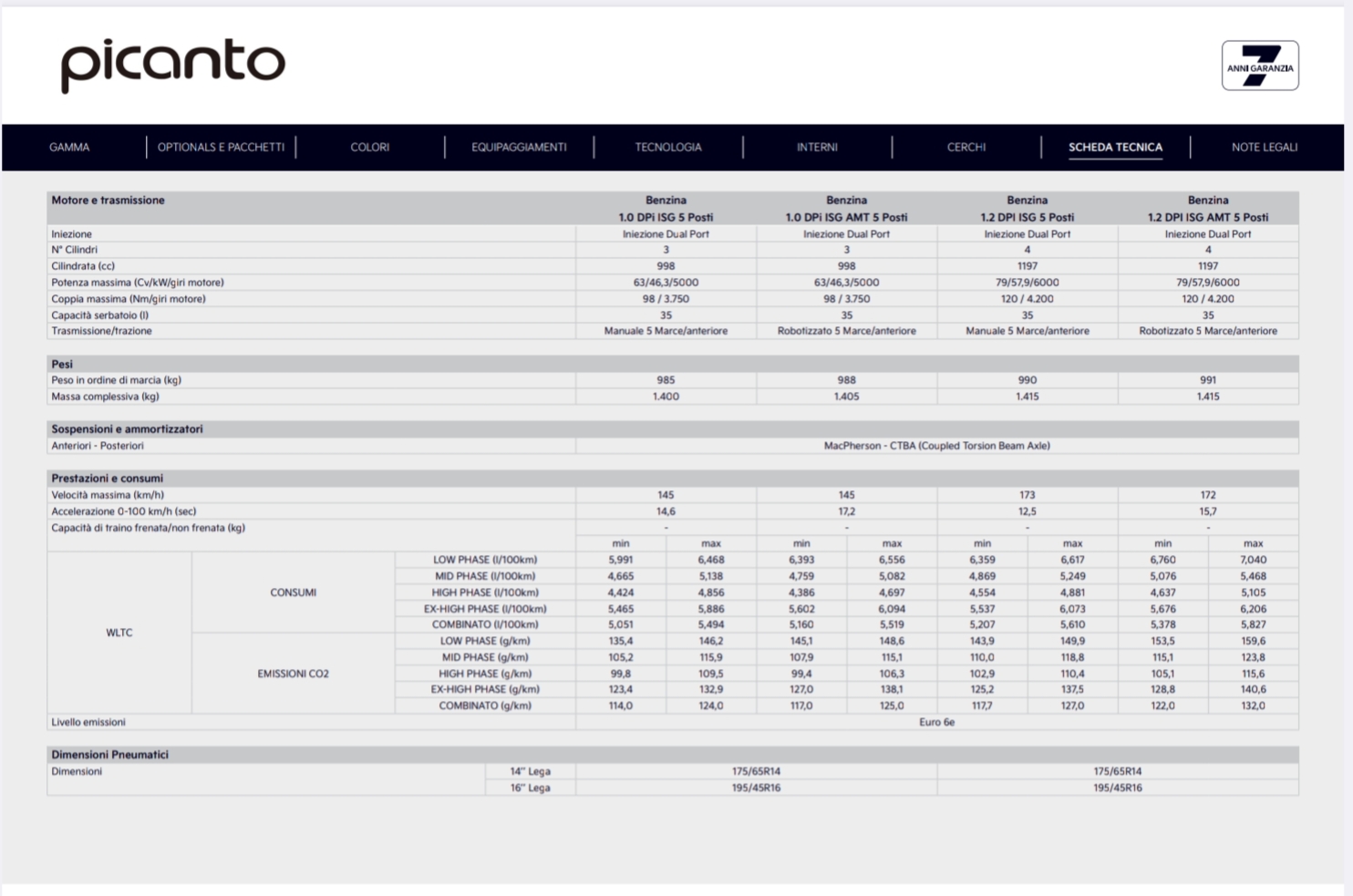Screen dimensions: 1353x896
Task: Click 'MID PHASE (l/100km)' label
Action: click(x=485, y=576)
